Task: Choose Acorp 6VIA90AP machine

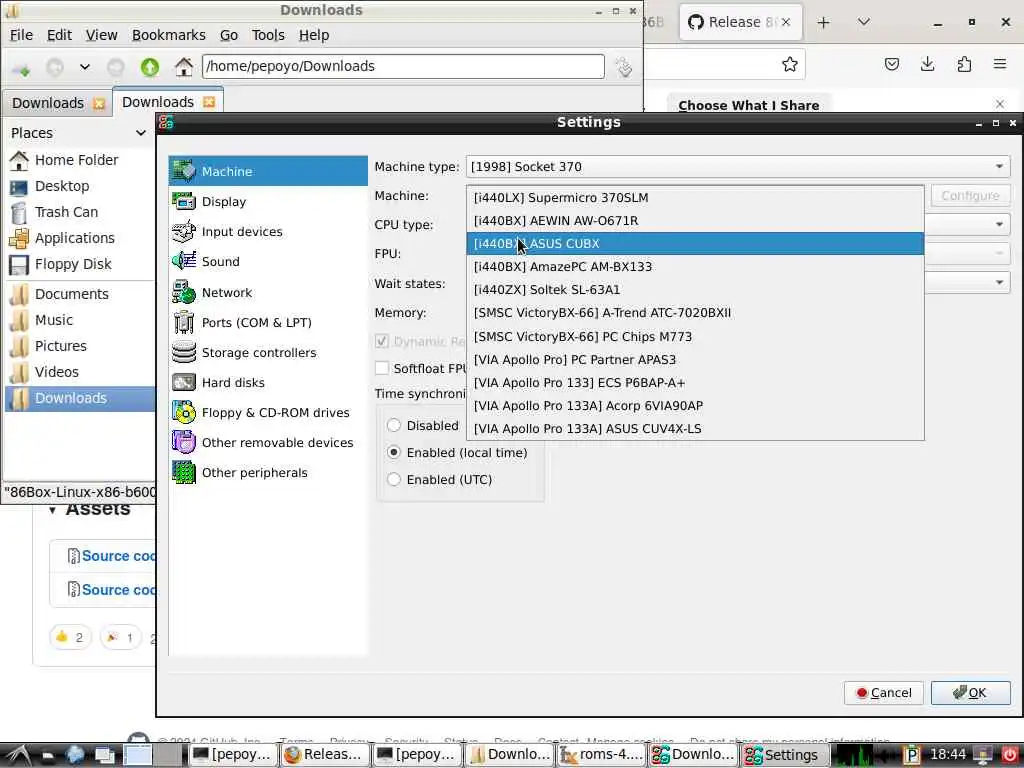Action: pos(695,406)
